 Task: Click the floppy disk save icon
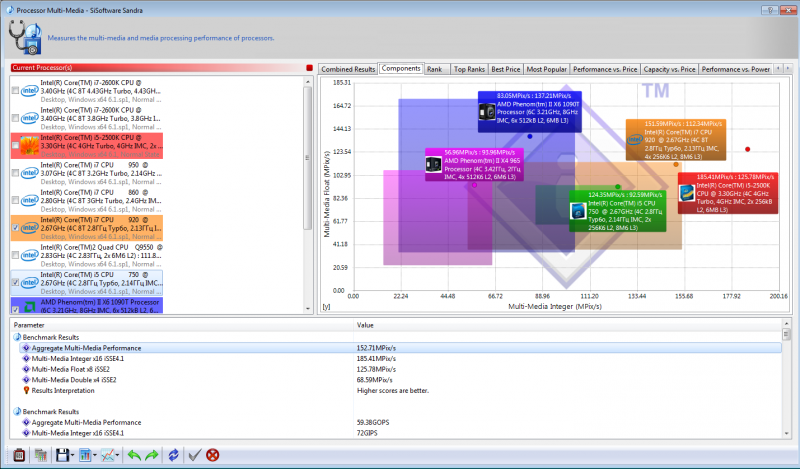tap(62, 455)
